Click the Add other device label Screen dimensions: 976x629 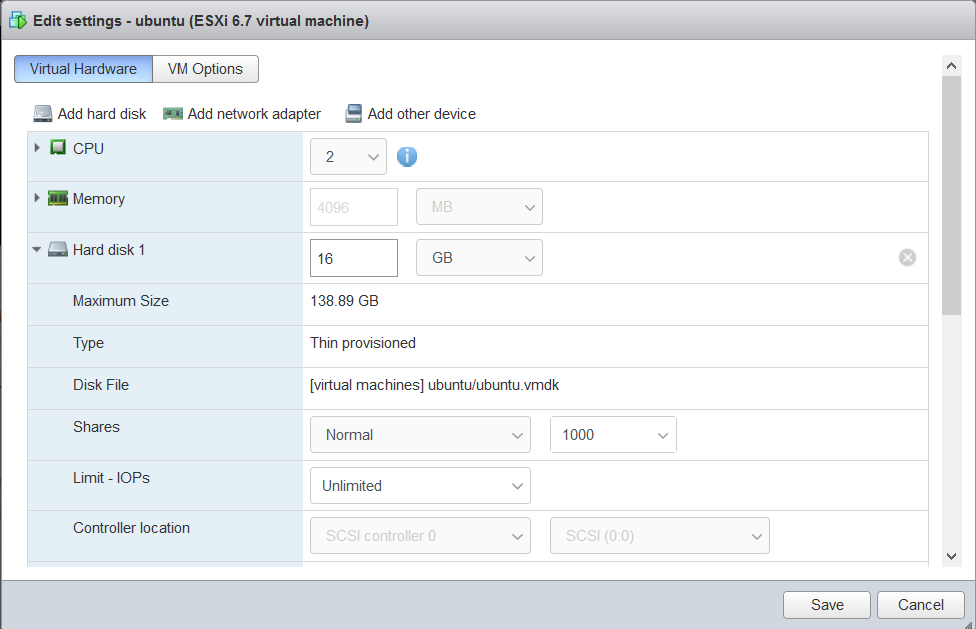point(421,114)
